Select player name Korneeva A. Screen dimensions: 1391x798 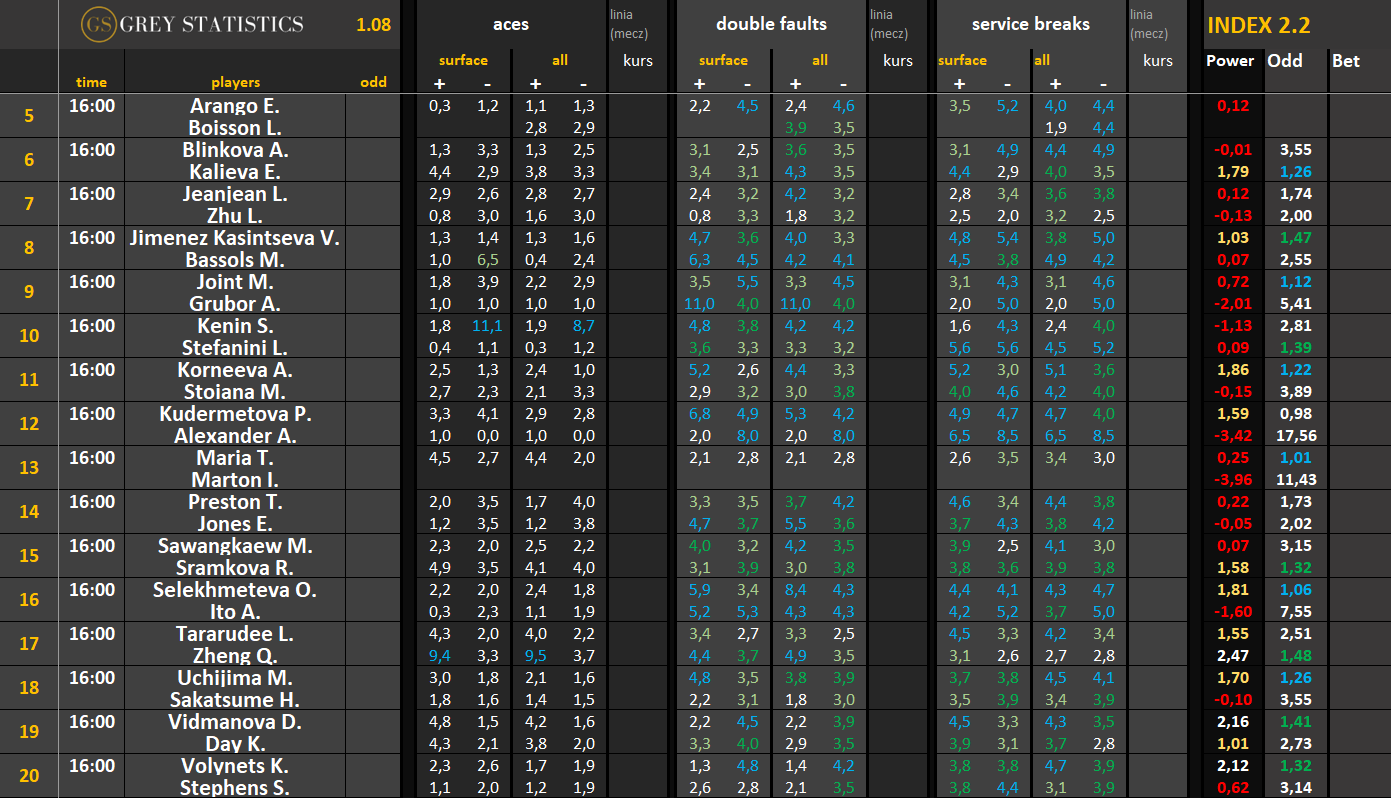(235, 370)
